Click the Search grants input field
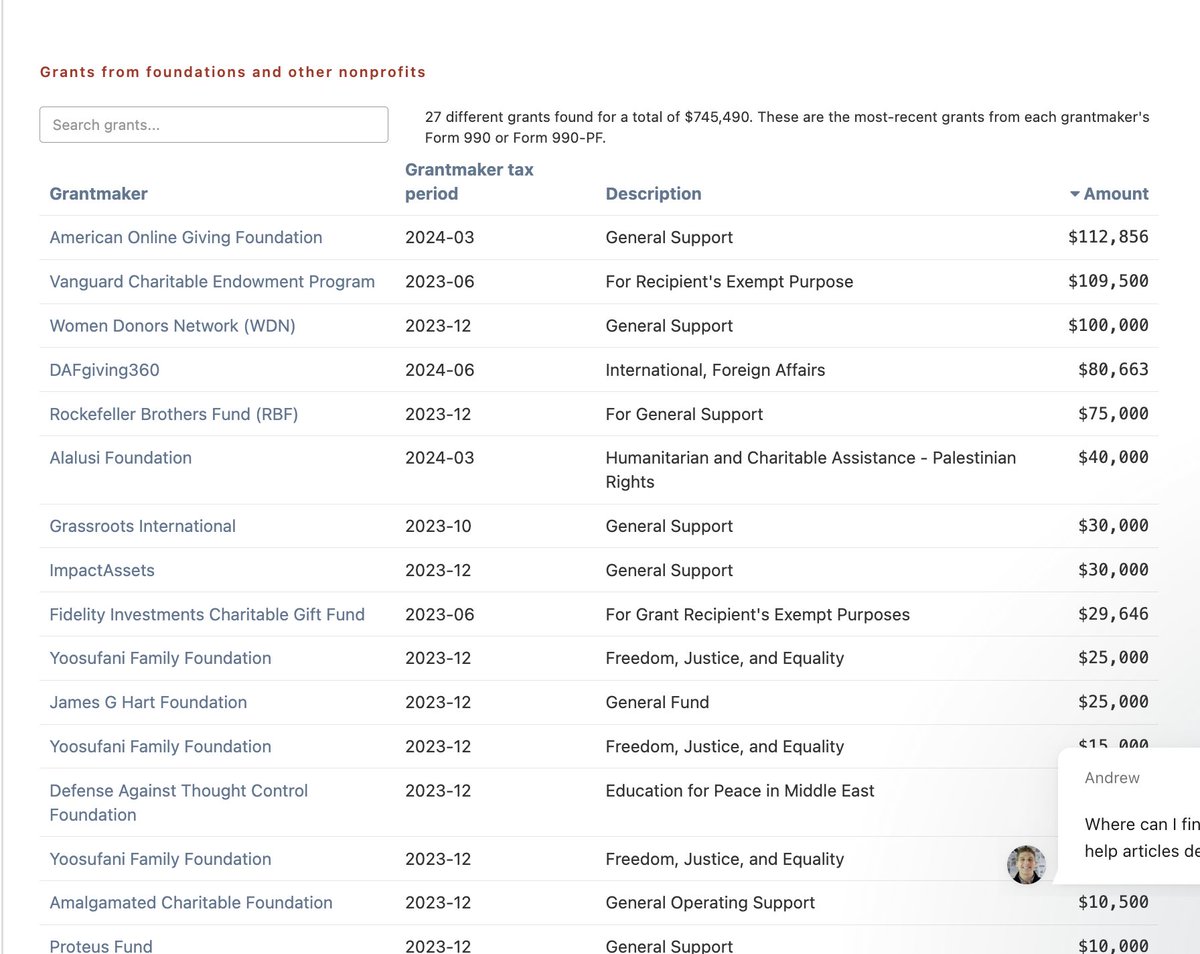Image resolution: width=1200 pixels, height=954 pixels. [x=213, y=125]
